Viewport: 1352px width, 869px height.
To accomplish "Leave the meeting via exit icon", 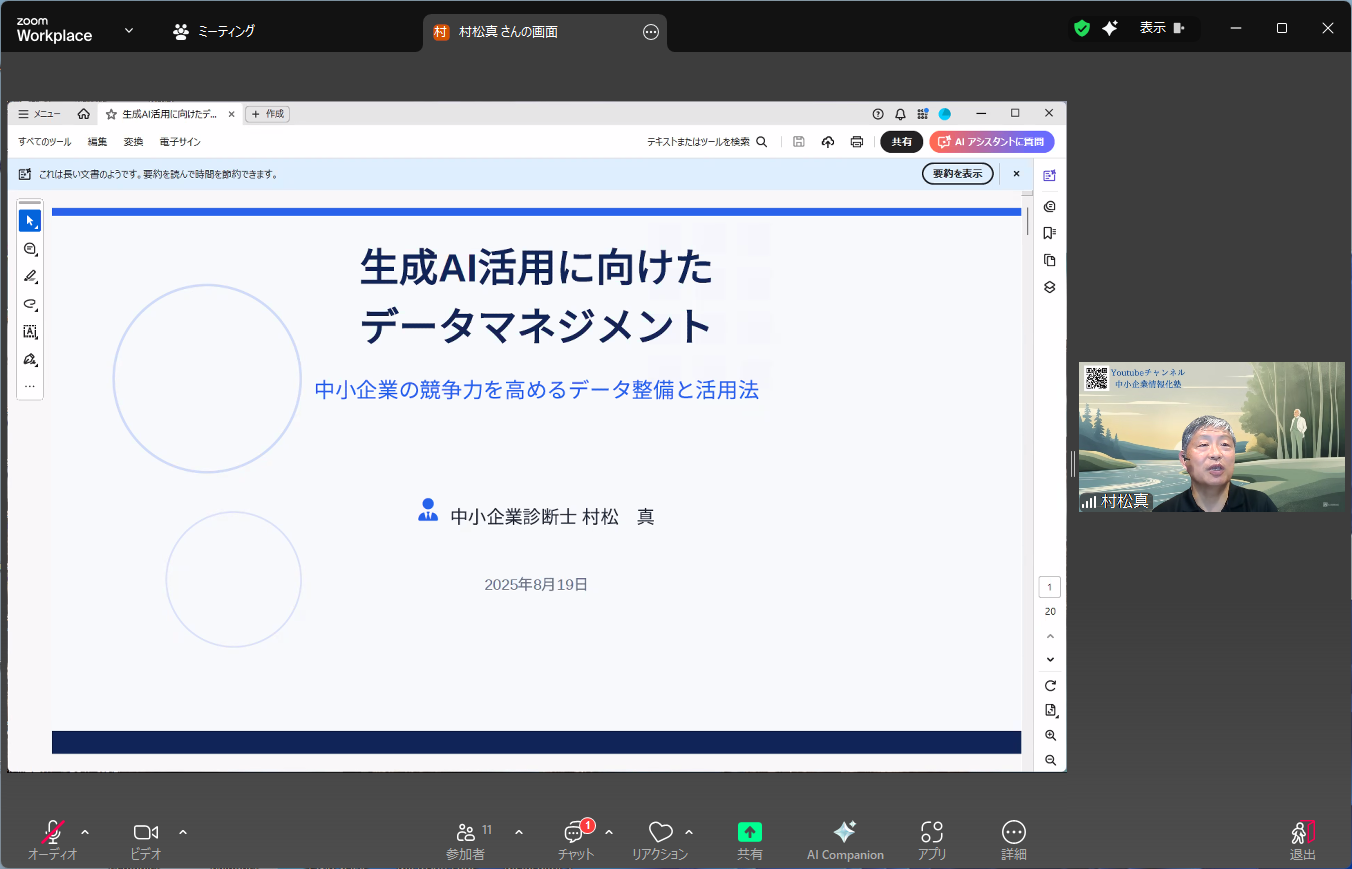I will (1302, 833).
